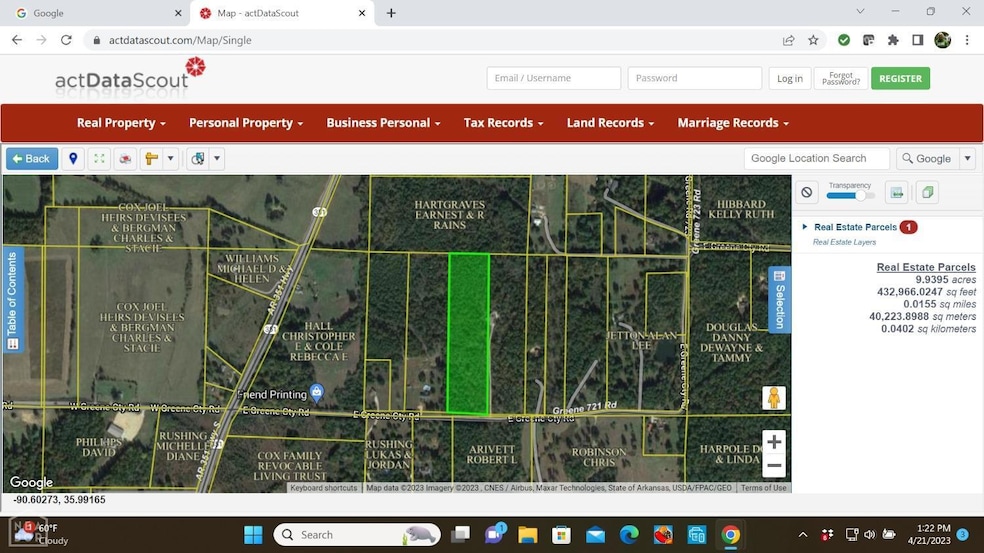Click the green zoom-to-full-extent icon
Image resolution: width=984 pixels, height=553 pixels.
pos(98,158)
